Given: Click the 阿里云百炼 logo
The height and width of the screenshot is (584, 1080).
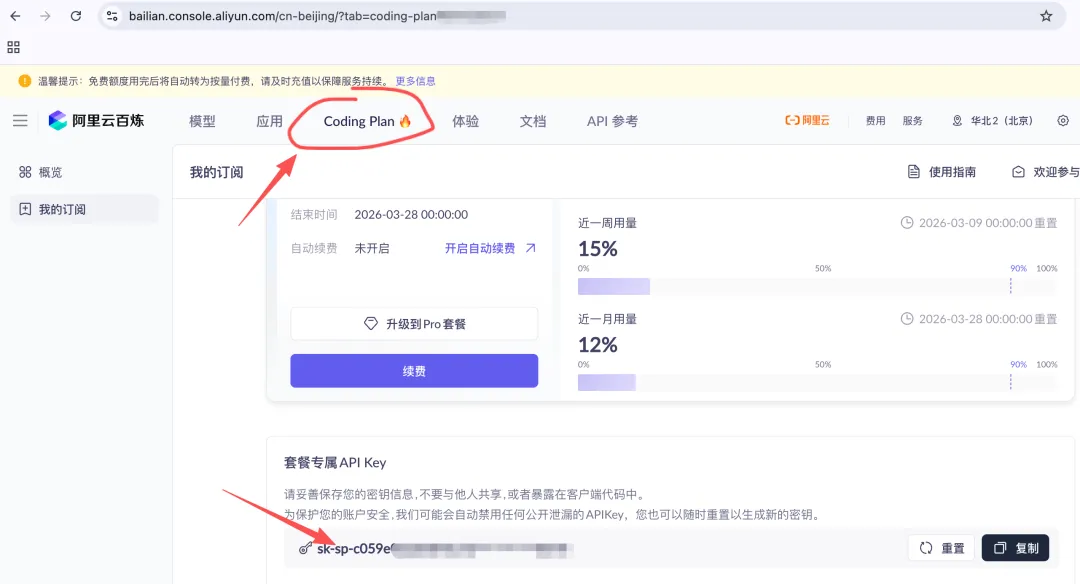Looking at the screenshot, I should coord(96,121).
